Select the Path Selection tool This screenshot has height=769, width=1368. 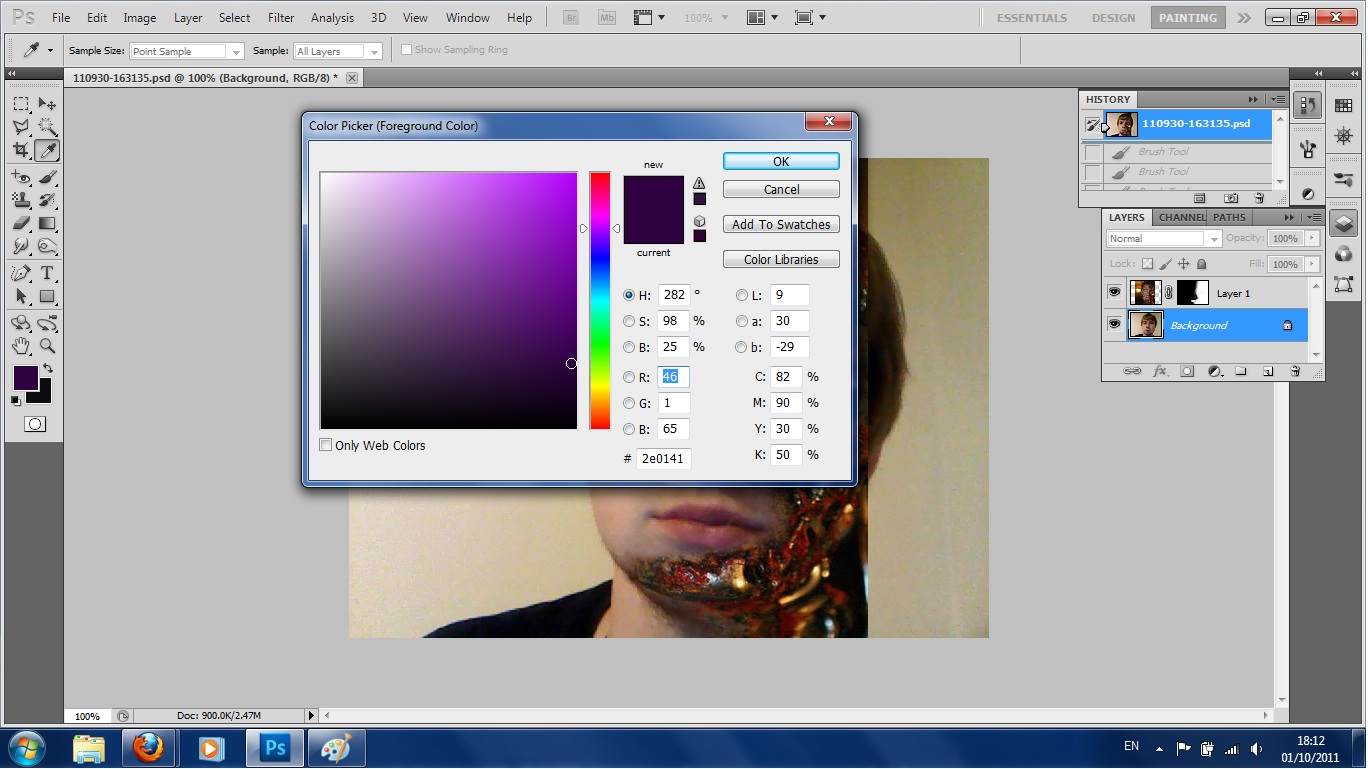[x=21, y=296]
